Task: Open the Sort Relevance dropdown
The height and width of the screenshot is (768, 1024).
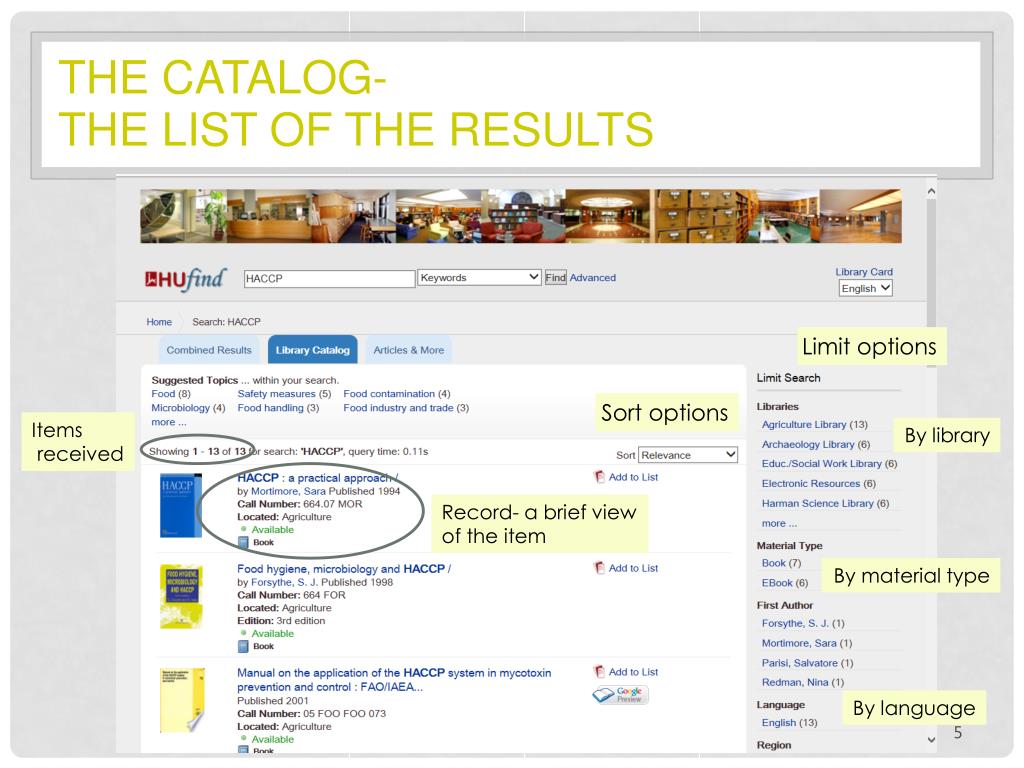Action: (688, 455)
